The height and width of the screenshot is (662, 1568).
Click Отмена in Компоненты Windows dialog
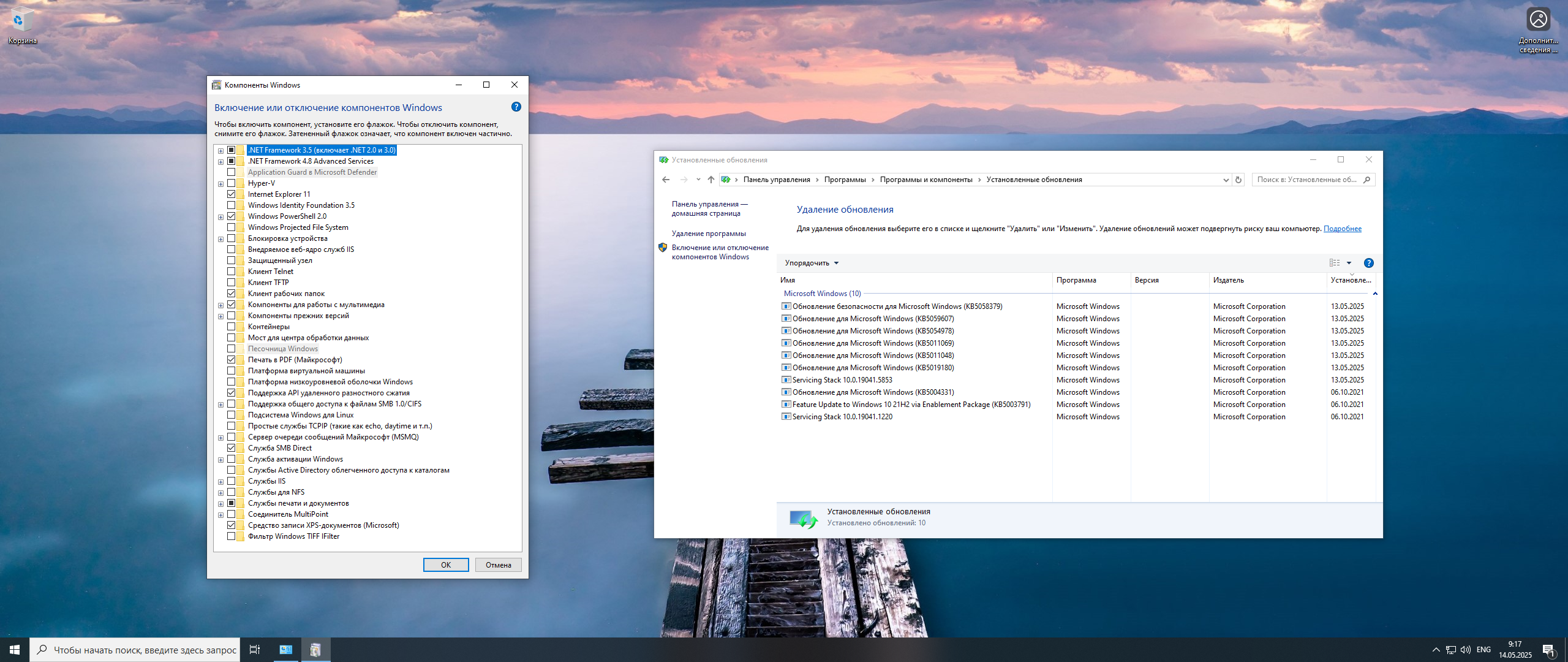click(499, 565)
